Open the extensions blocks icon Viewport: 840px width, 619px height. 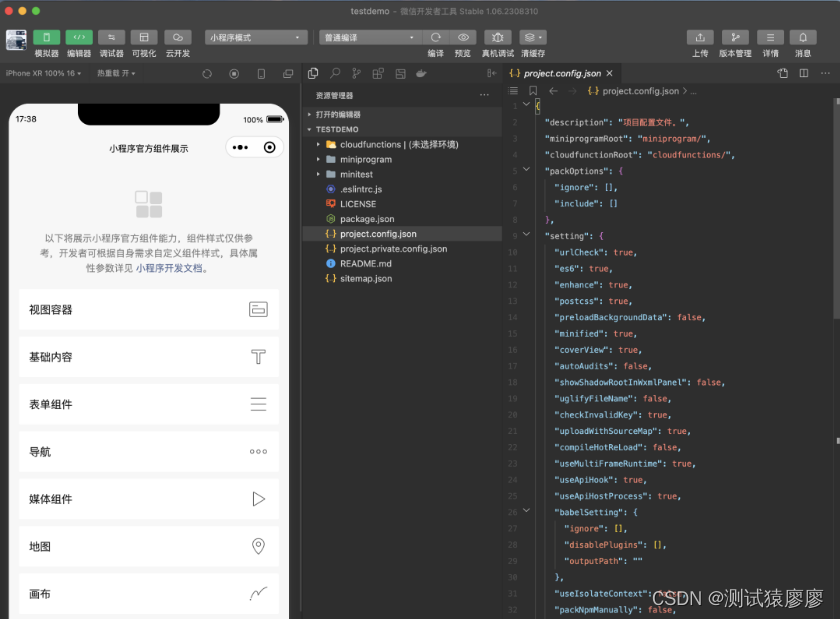378,73
